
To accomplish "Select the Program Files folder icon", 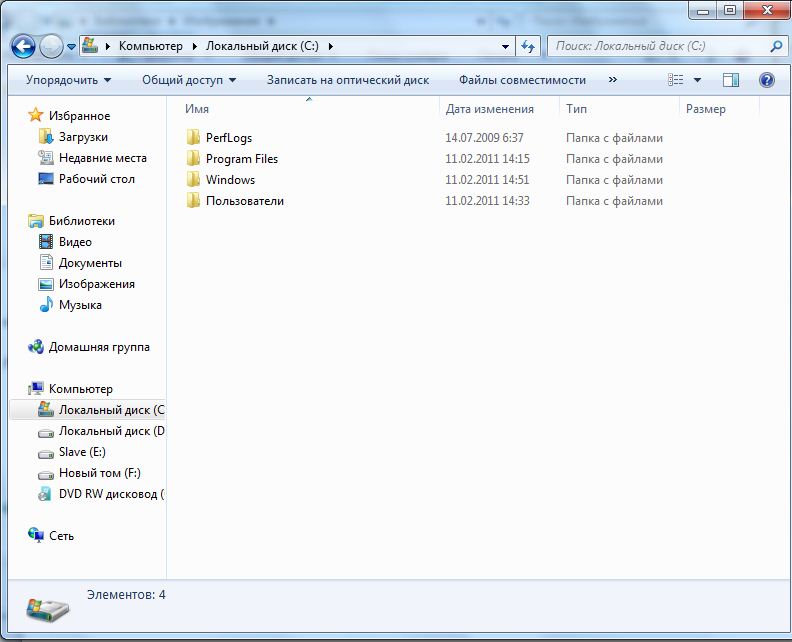I will pos(193,158).
